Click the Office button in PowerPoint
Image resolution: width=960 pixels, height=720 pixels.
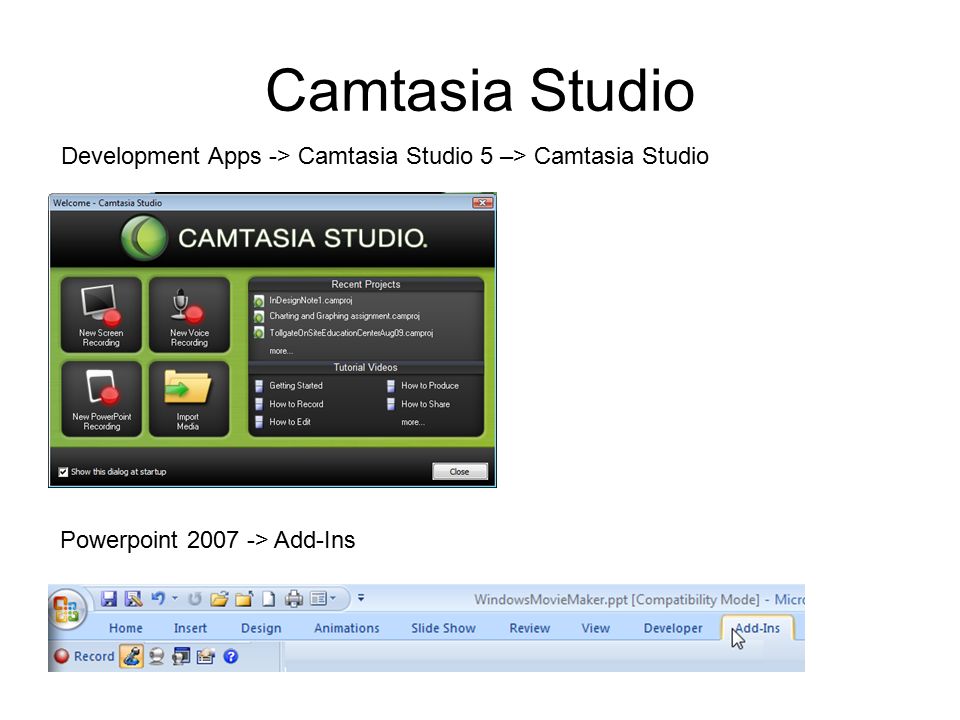click(67, 609)
